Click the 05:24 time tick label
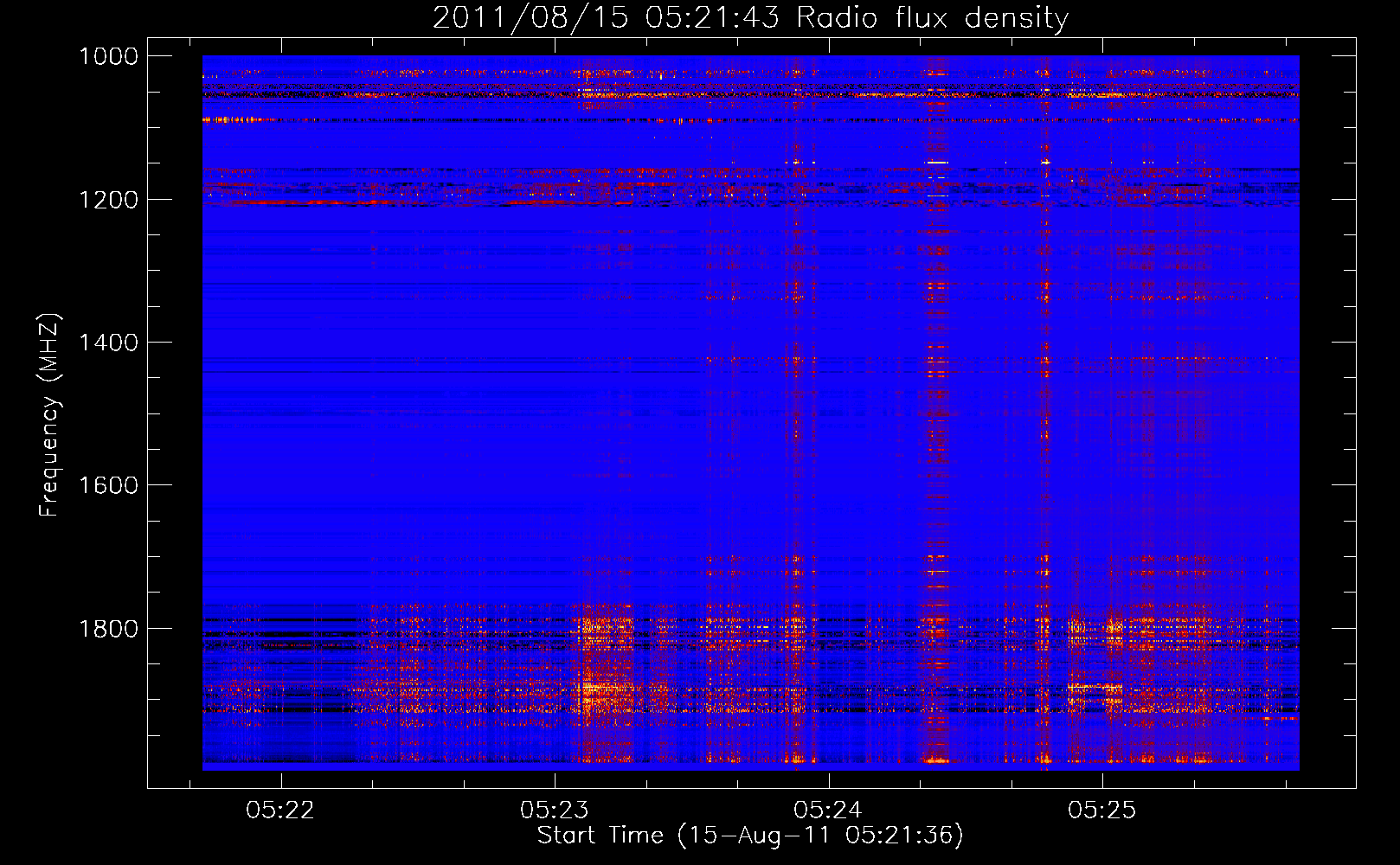The height and width of the screenshot is (865, 1400). pyautogui.click(x=828, y=811)
